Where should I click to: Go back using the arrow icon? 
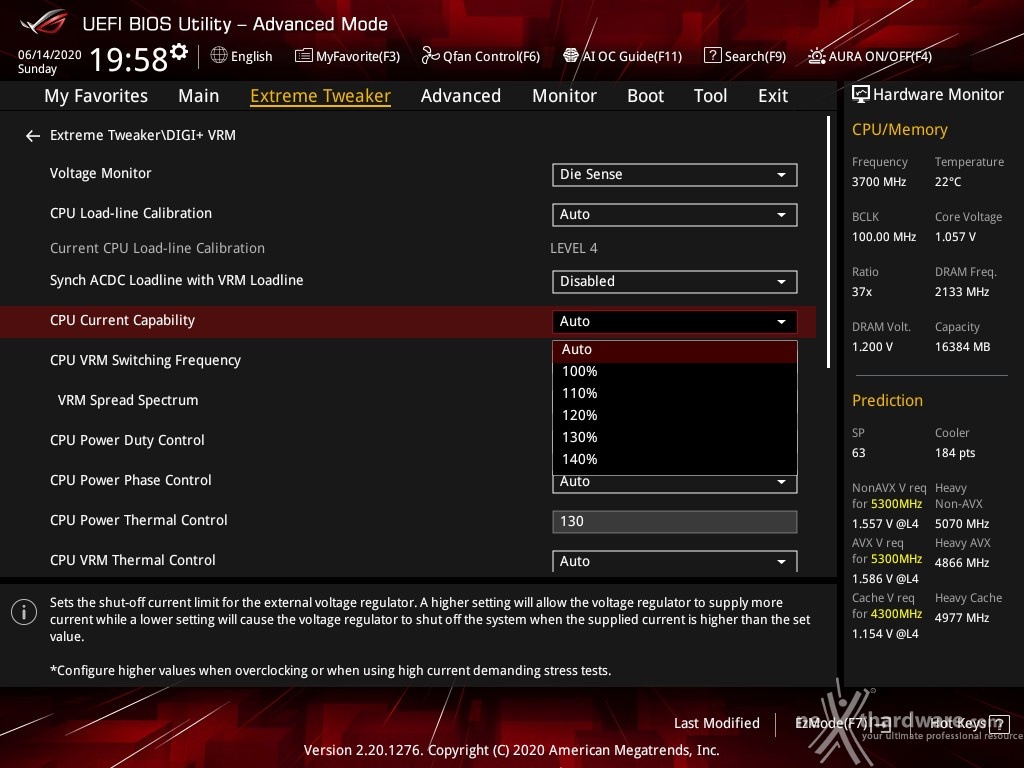coord(33,136)
